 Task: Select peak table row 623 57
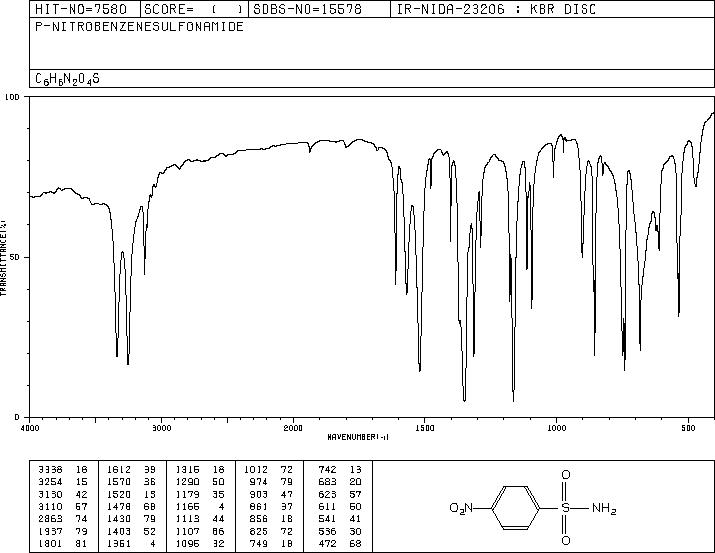(x=340, y=494)
